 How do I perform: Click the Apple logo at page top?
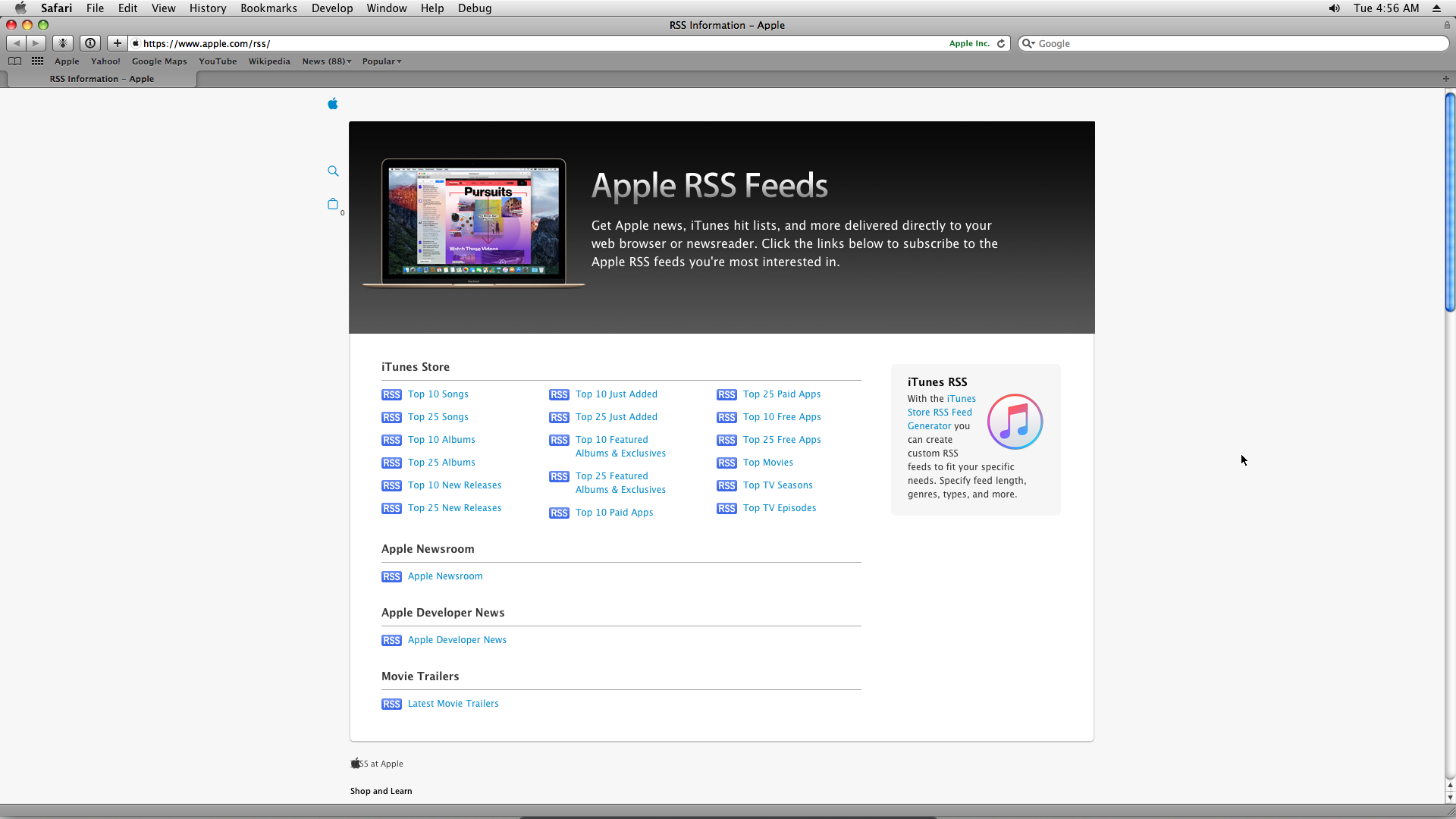click(332, 104)
